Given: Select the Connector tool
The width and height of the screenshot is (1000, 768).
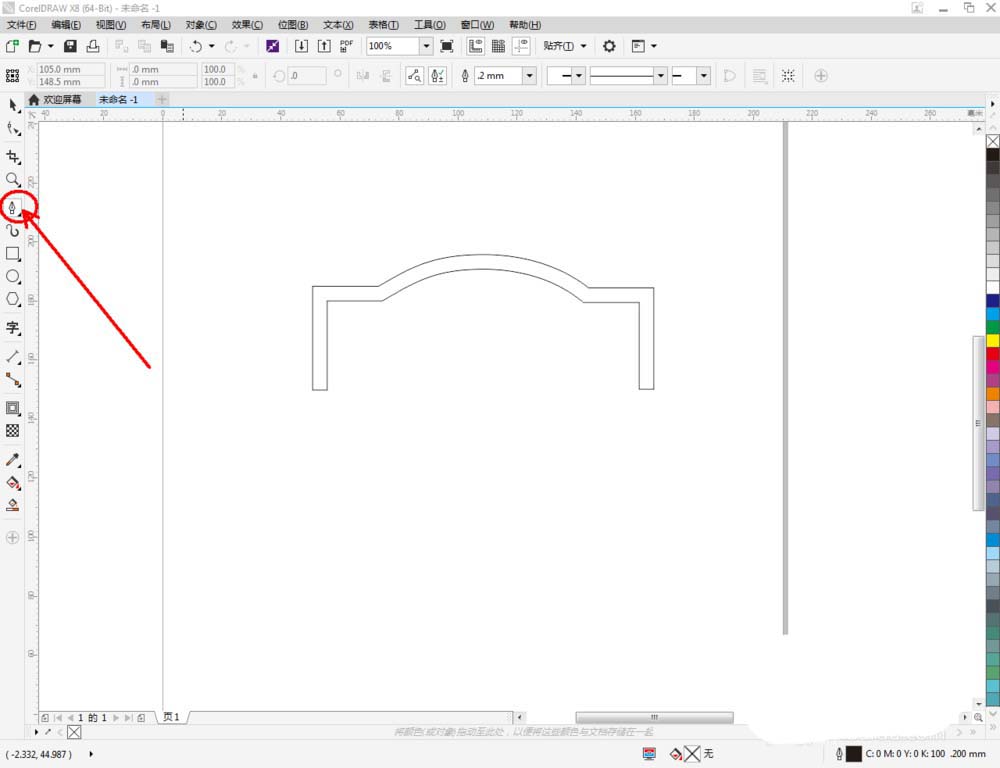Looking at the screenshot, I should point(13,380).
